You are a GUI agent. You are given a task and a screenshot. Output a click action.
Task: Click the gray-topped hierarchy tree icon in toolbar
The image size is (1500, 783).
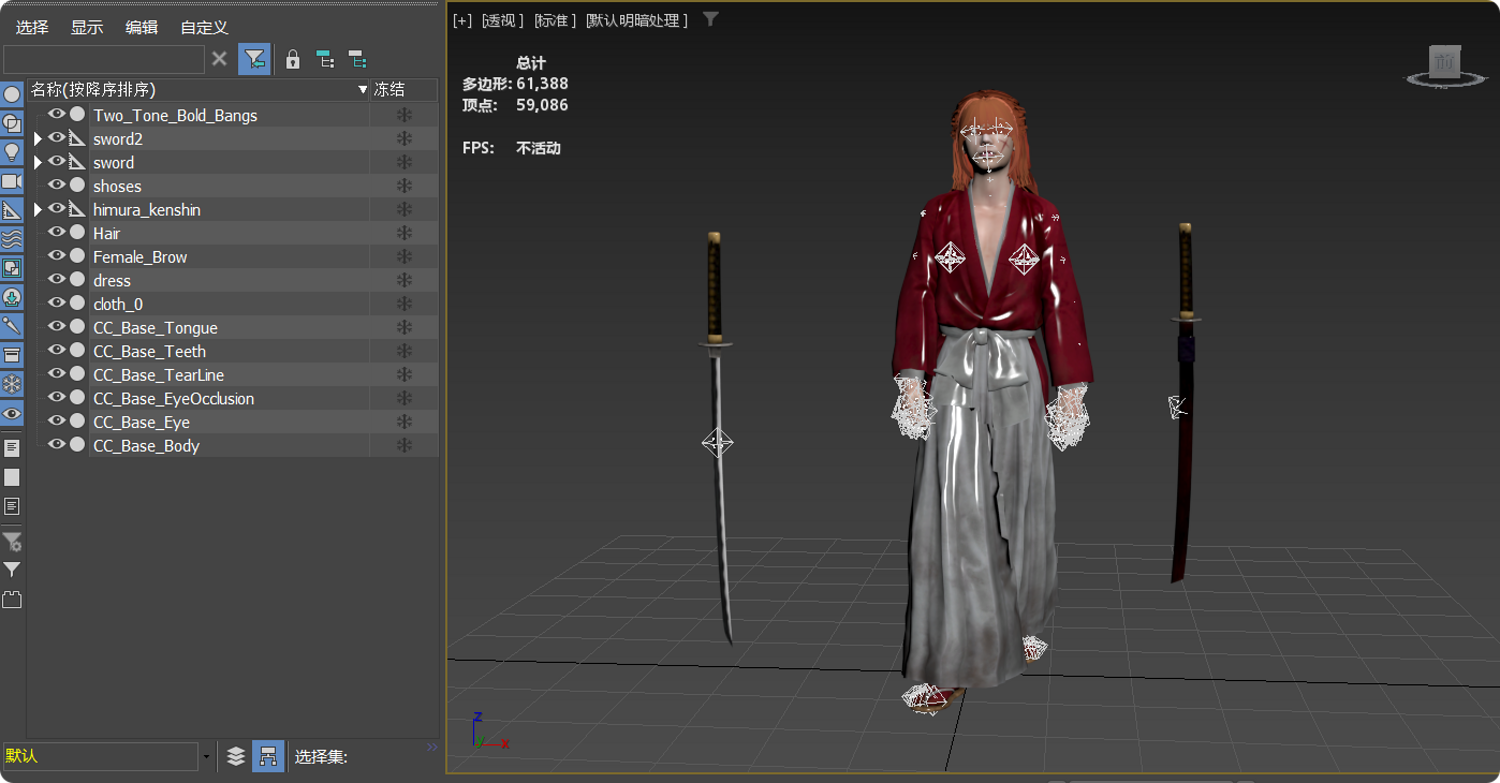tap(357, 59)
